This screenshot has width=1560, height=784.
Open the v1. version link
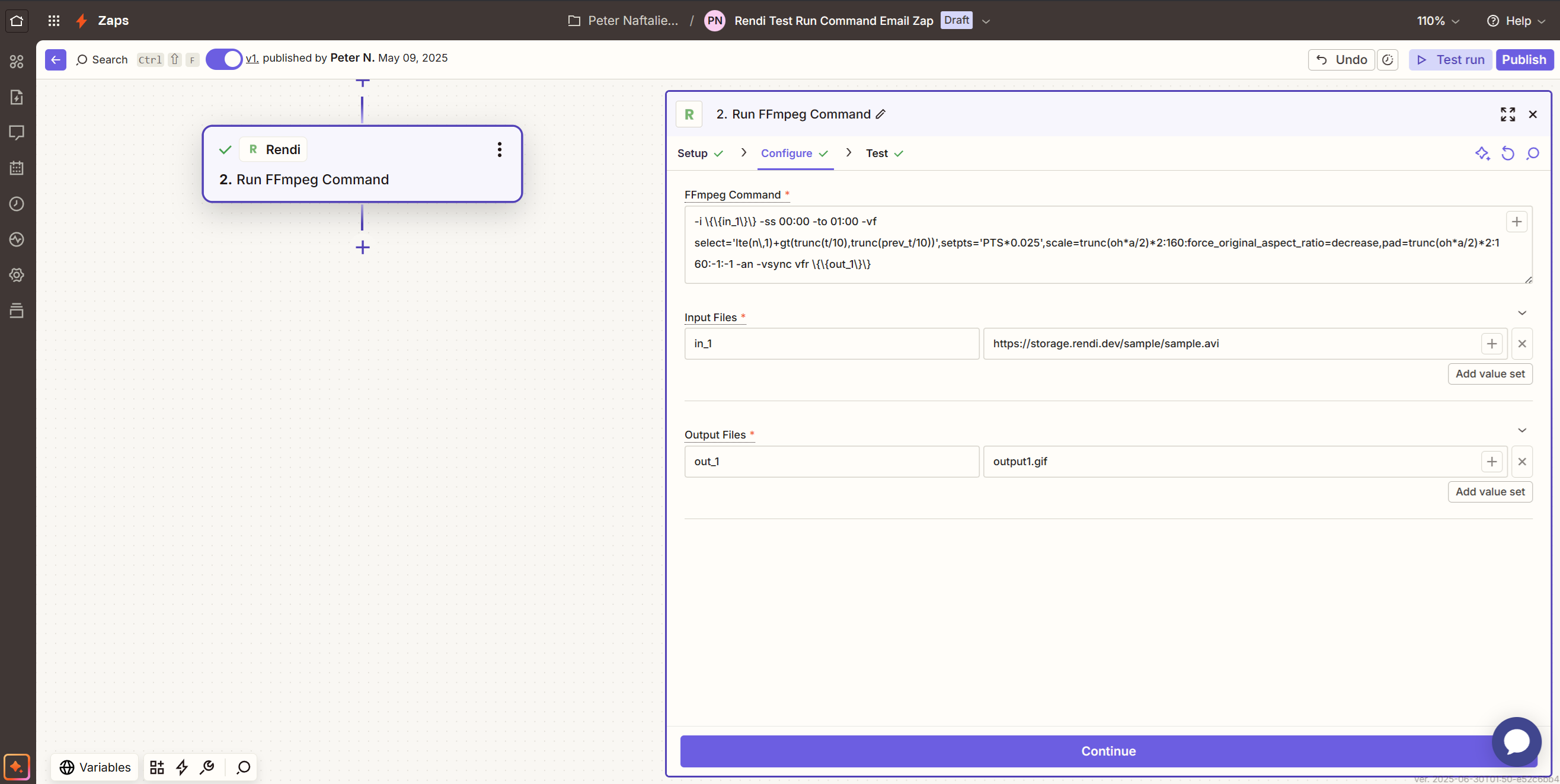[x=252, y=59]
